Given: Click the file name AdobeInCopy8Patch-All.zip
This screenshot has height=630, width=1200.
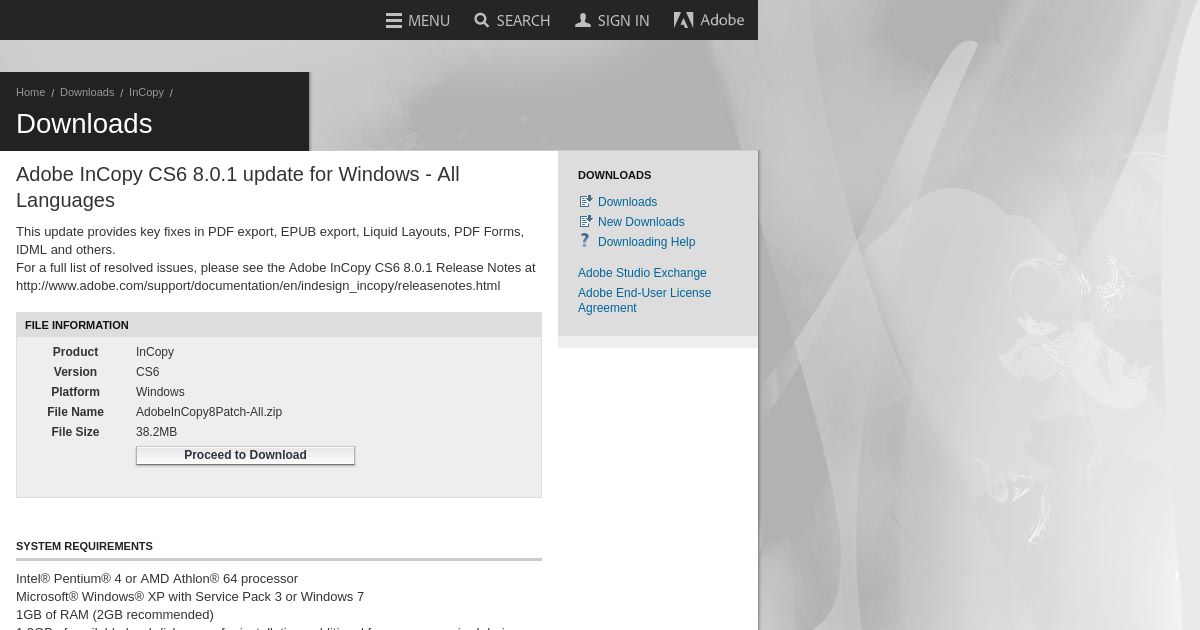Looking at the screenshot, I should 209,412.
